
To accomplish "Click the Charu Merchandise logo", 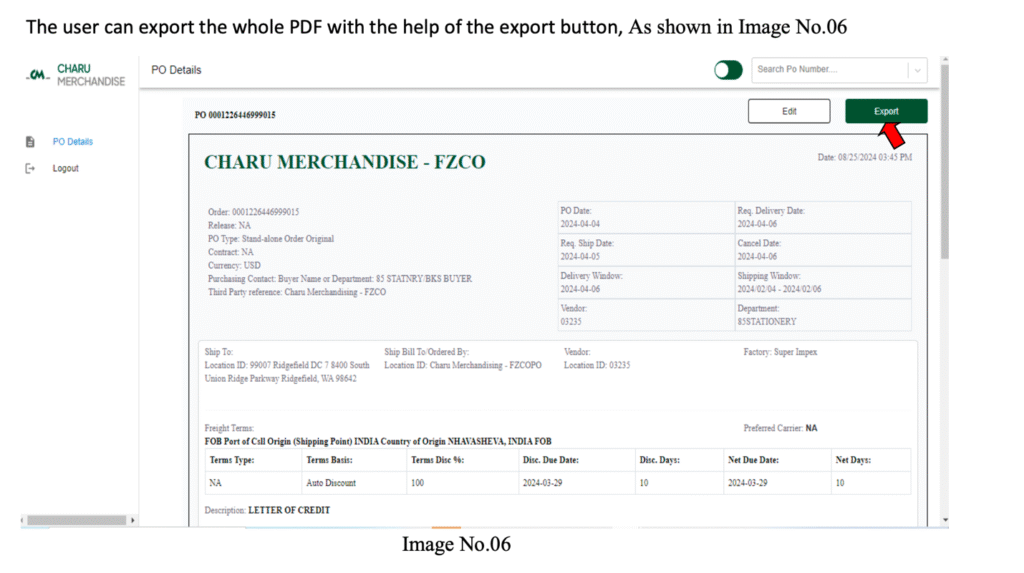I will click(x=75, y=75).
